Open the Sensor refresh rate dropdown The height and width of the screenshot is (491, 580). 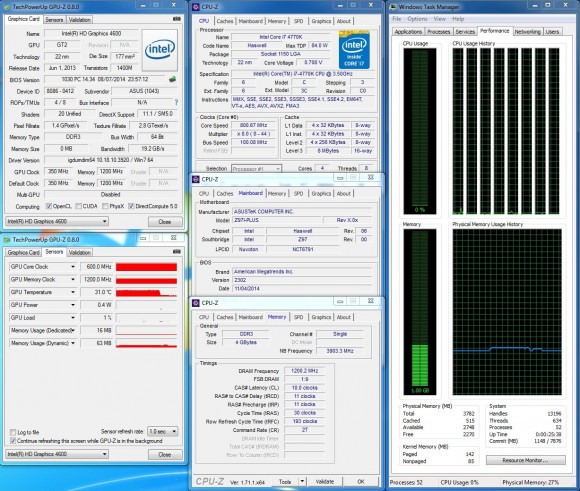click(x=163, y=431)
